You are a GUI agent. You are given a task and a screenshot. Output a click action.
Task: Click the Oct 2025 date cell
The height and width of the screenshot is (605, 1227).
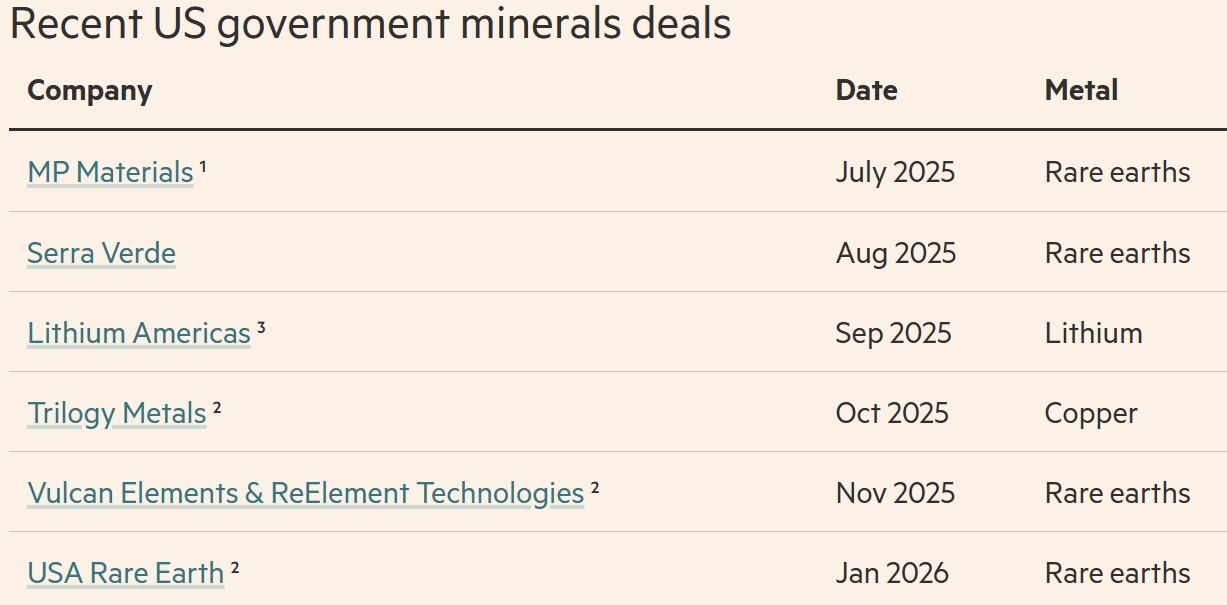point(892,413)
